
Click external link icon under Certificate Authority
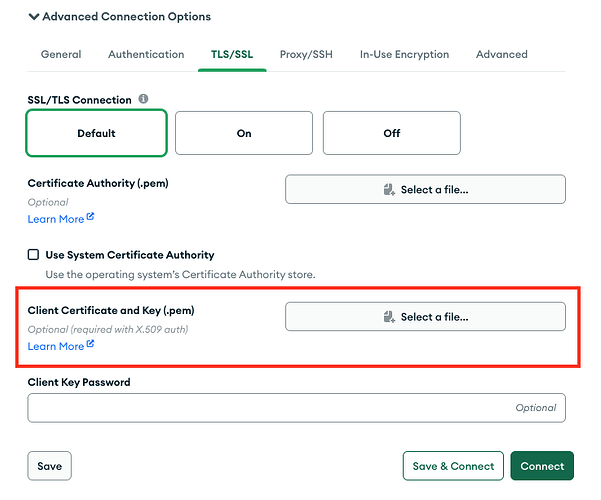[x=90, y=217]
